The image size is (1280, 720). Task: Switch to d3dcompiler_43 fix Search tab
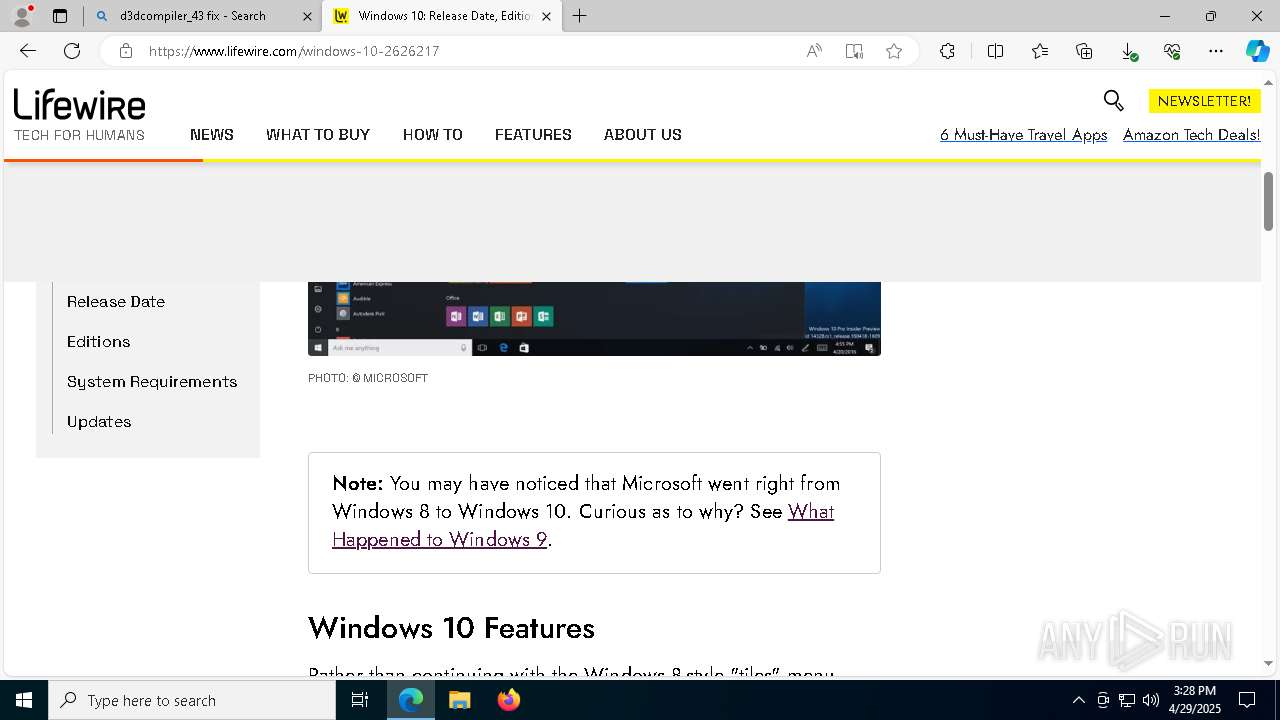pyautogui.click(x=203, y=16)
